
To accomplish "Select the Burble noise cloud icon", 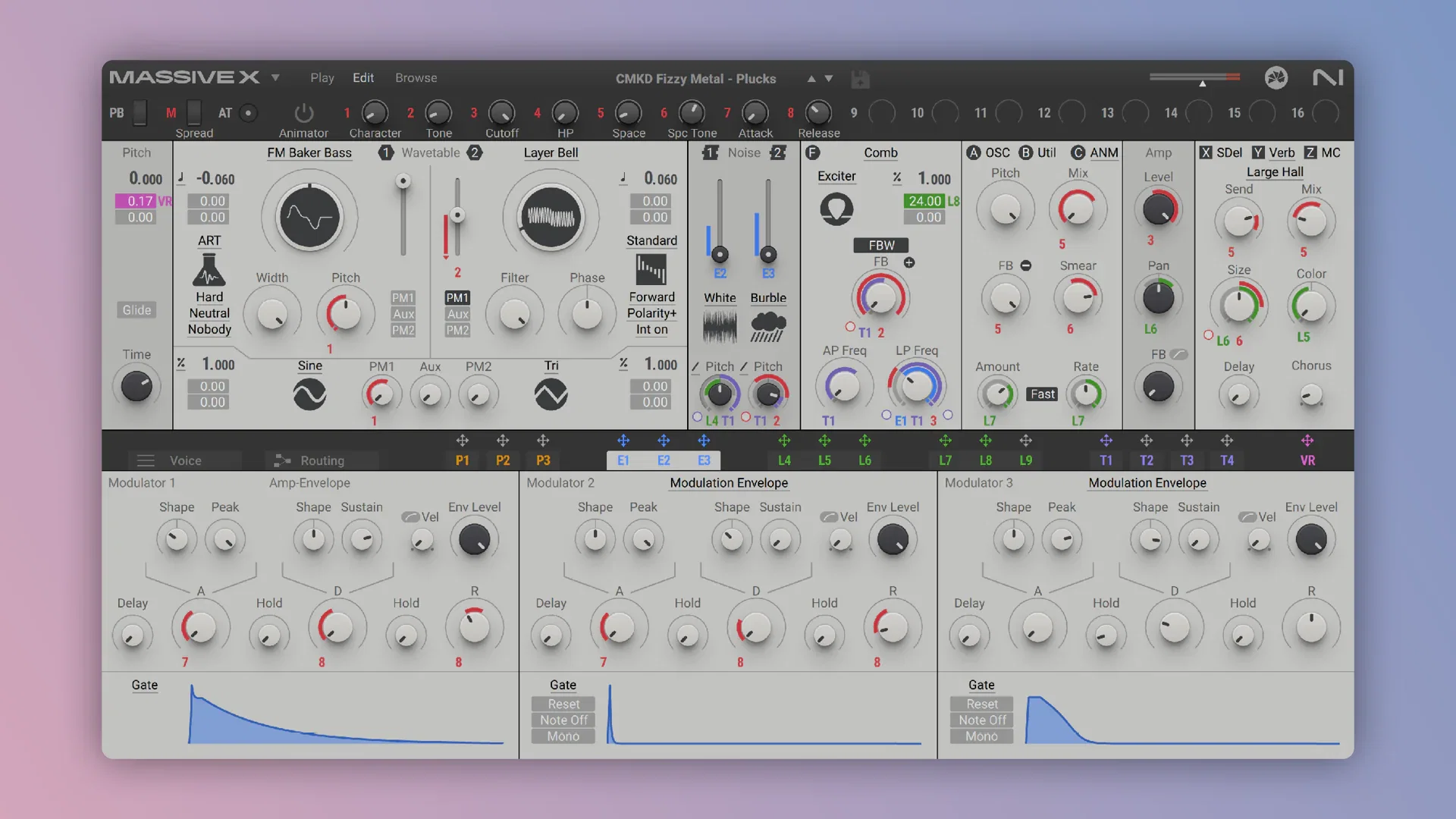I will pos(768,327).
